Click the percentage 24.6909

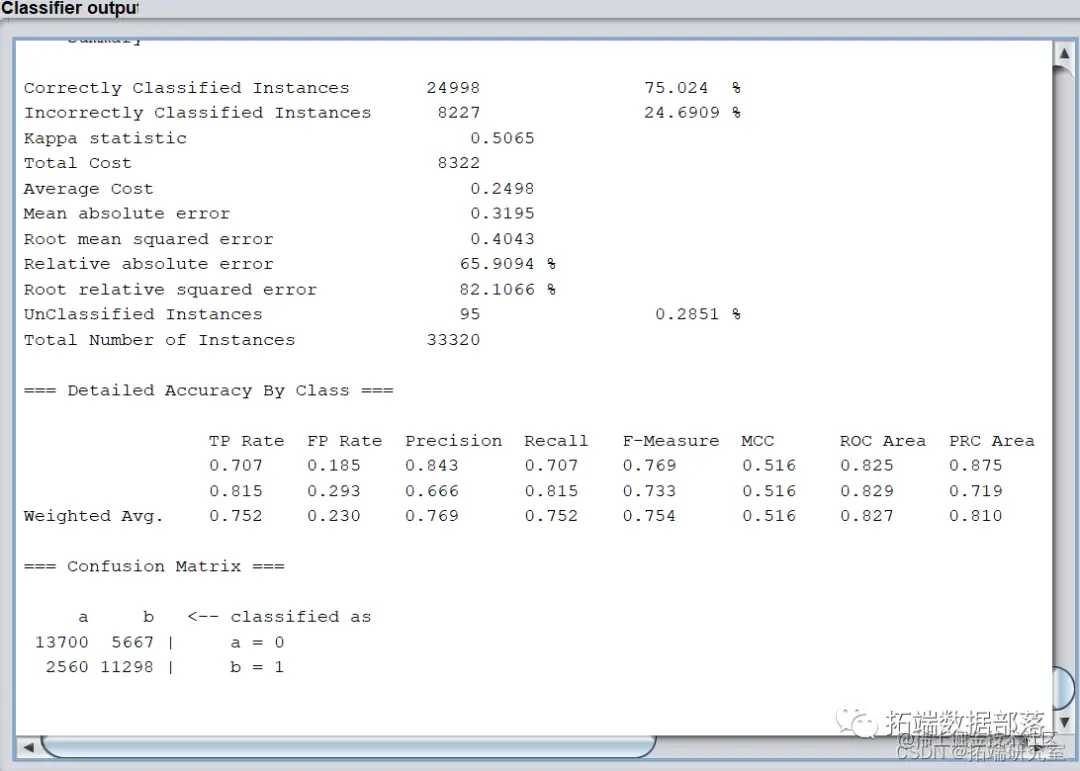pyautogui.click(x=682, y=113)
